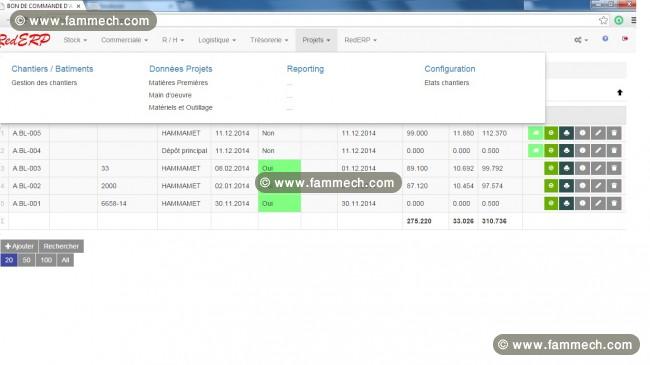This screenshot has height=365, width=650.
Task: Show 100 rows per page
Action: point(46,260)
